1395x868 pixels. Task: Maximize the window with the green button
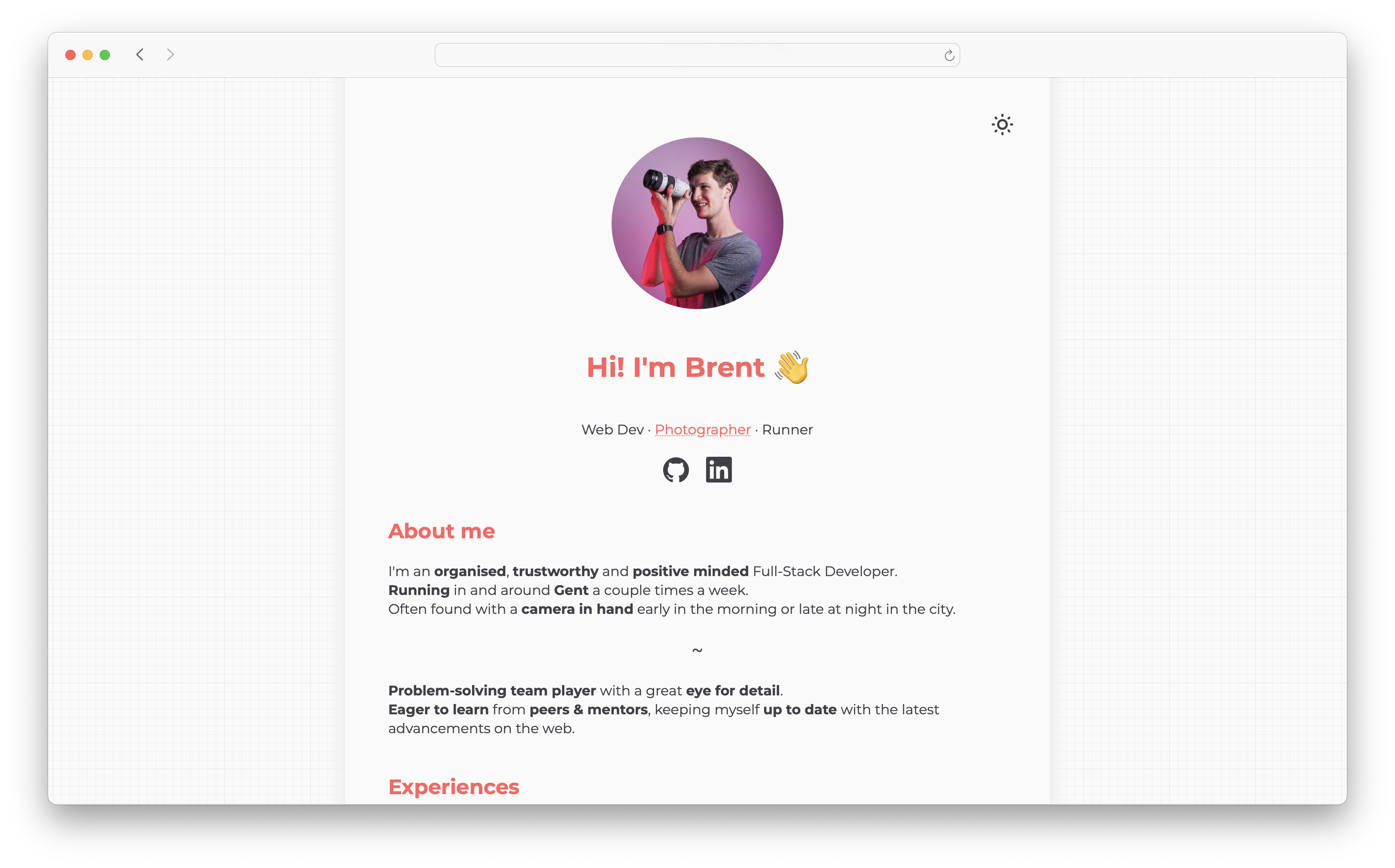(104, 55)
